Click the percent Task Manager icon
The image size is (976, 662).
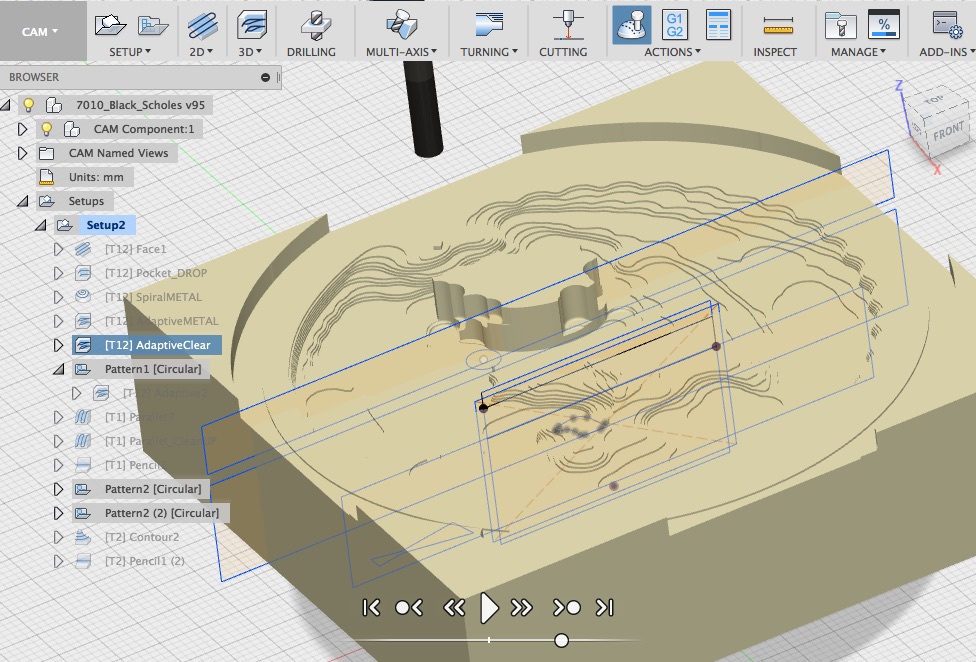(884, 25)
